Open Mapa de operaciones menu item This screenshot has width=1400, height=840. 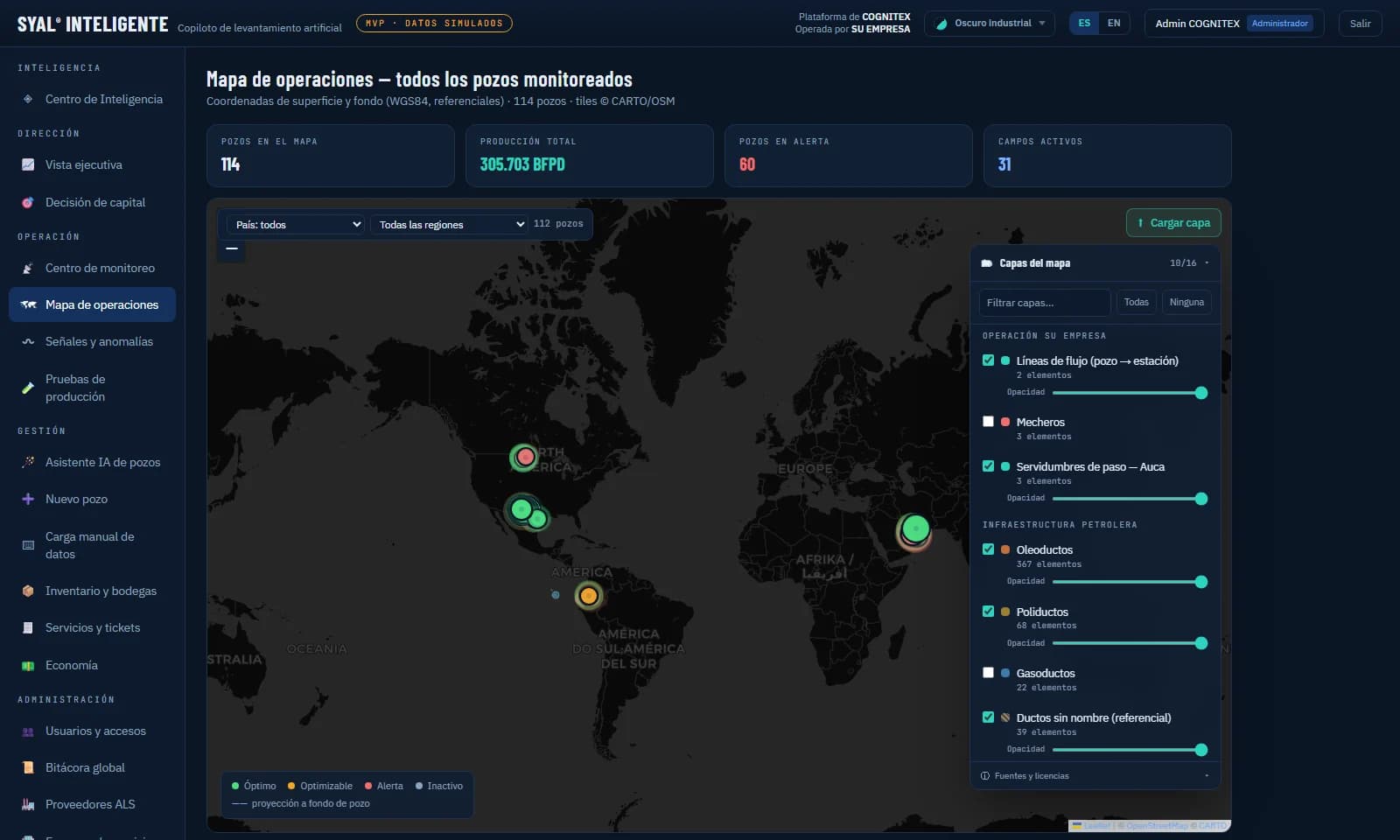[92, 304]
